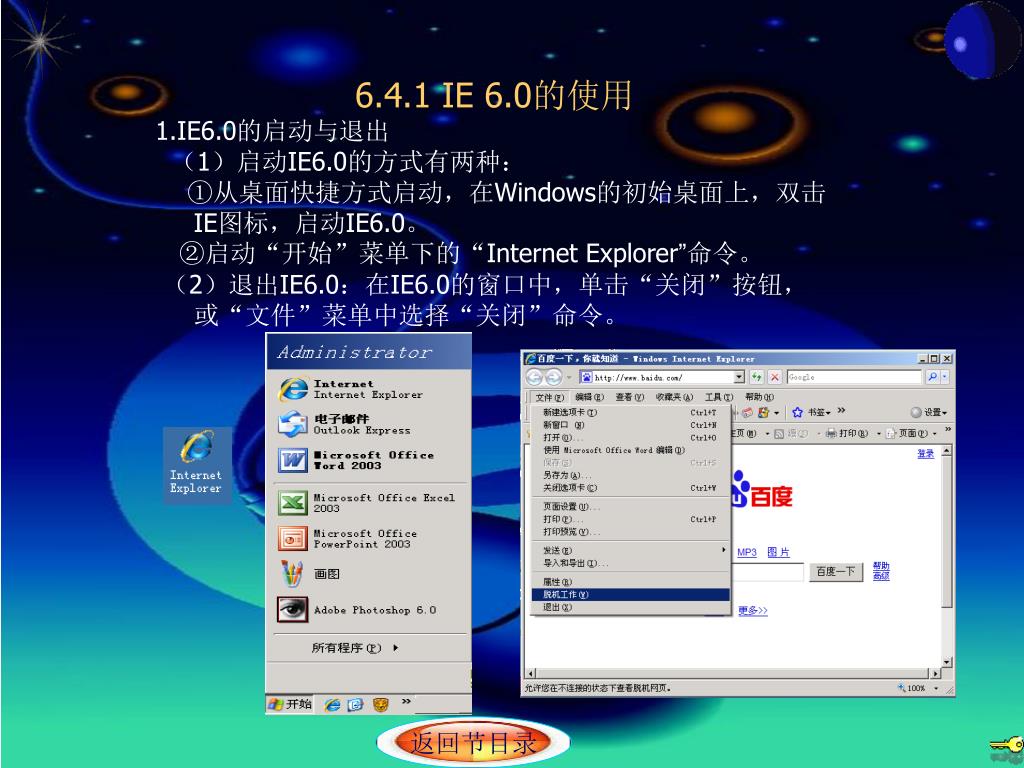
Task: Choose 新窗口(N) from the File menu
Action: (x=630, y=425)
